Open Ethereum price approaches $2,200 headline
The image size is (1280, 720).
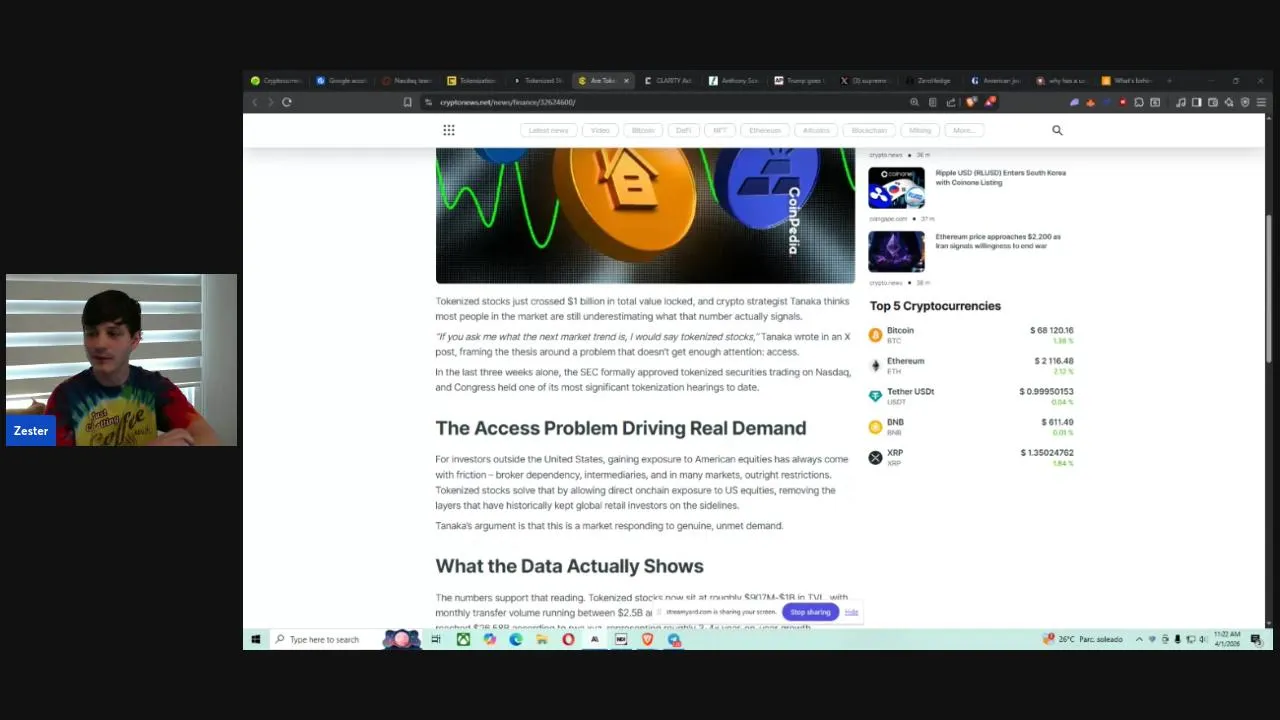(x=998, y=241)
